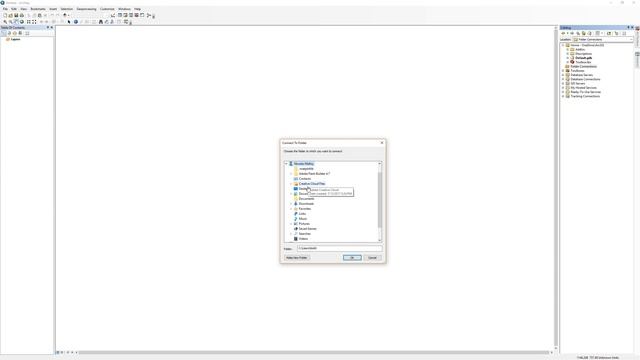Open the Search window toolbar icon
This screenshot has height=360, width=640.
131,15
